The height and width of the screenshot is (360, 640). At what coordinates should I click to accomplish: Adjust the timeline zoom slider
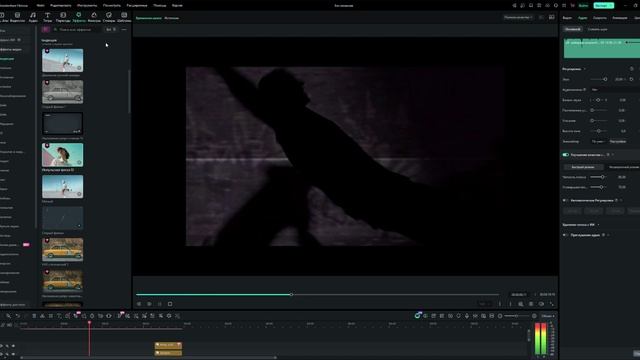(x=517, y=316)
